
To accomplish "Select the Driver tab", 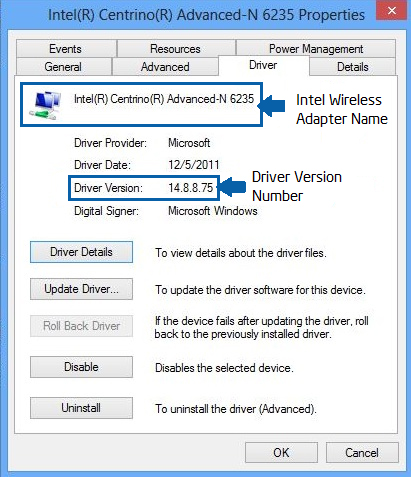I will click(x=263, y=65).
